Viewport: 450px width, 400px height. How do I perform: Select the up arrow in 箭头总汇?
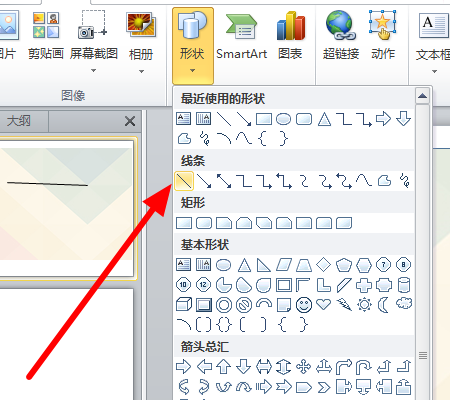(224, 367)
